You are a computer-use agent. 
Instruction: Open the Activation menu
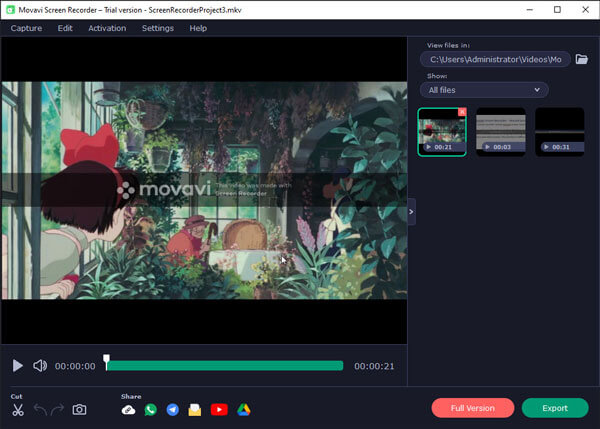(107, 28)
